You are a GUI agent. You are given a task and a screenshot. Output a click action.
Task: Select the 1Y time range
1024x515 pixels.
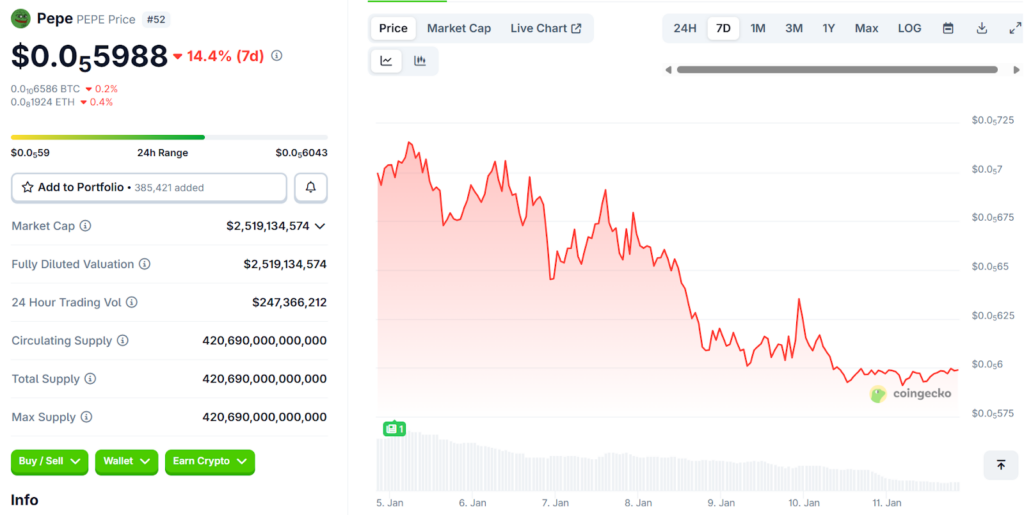click(828, 28)
